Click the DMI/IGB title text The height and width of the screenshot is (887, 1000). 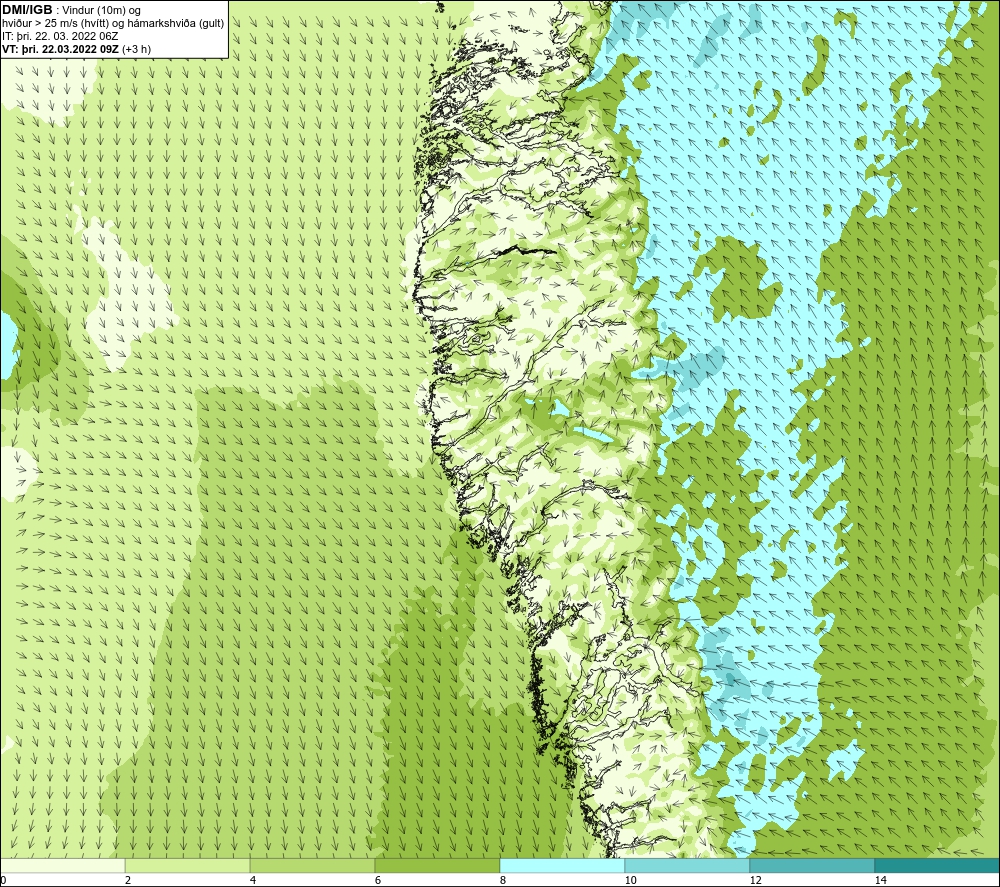[27, 10]
